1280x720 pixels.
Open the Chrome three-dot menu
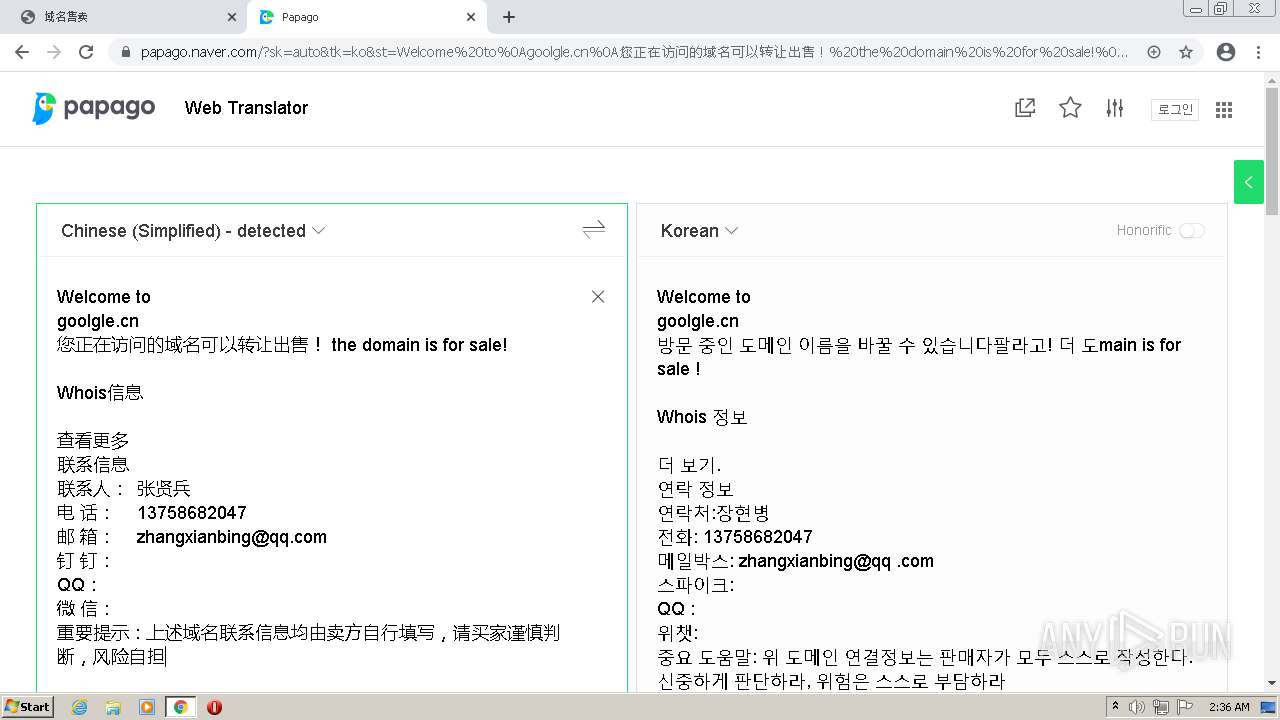1258,52
